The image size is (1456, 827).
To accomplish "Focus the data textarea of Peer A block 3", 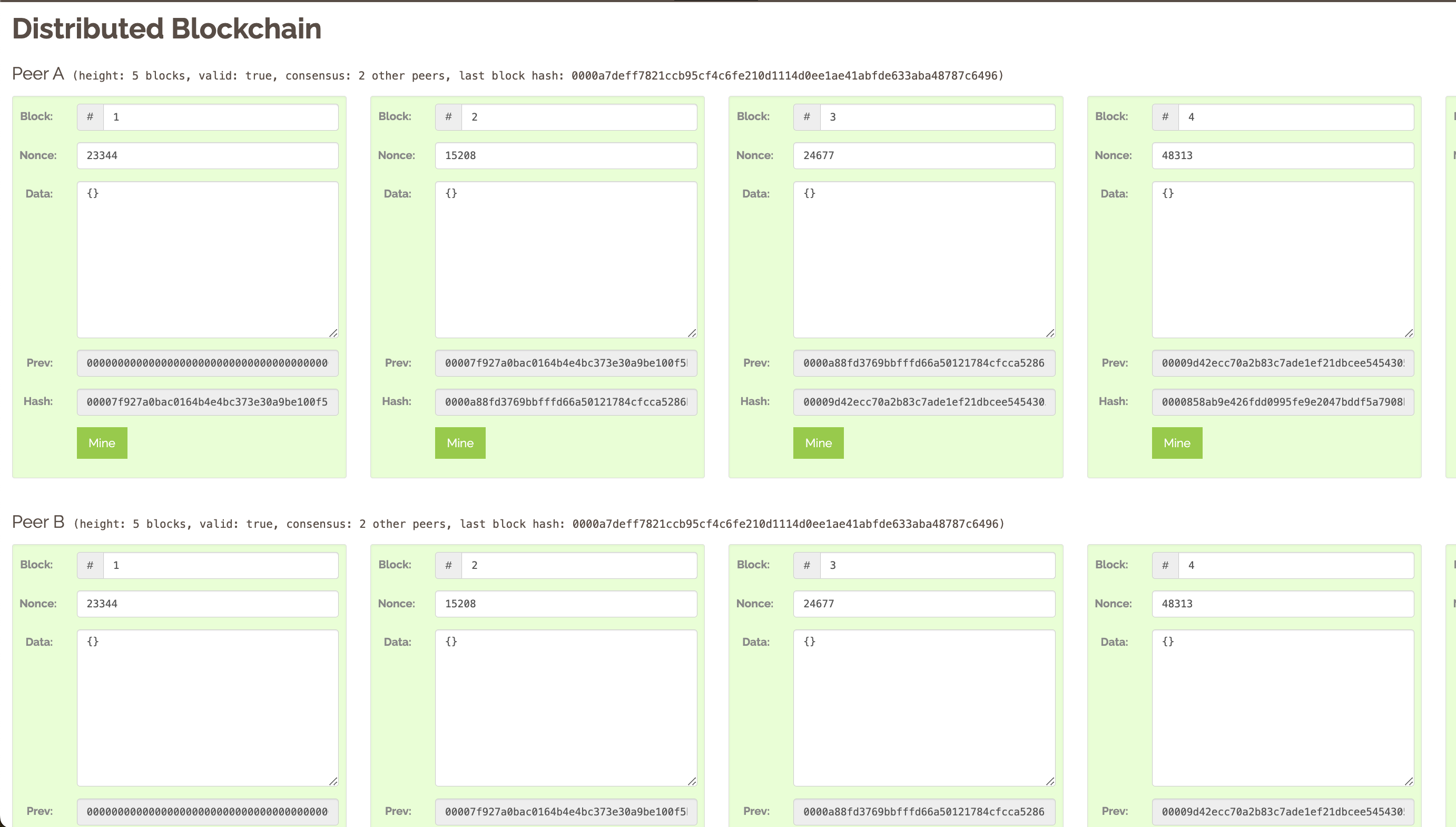I will 923,260.
